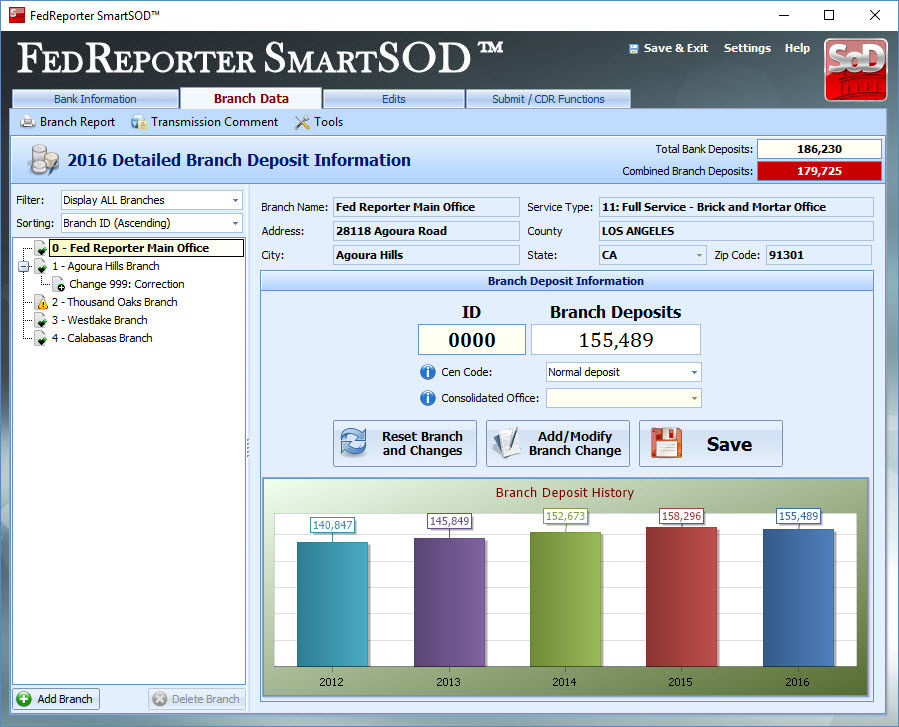Viewport: 899px width, 727px height.
Task: Select Change 999: Correction in tree
Action: point(127,284)
